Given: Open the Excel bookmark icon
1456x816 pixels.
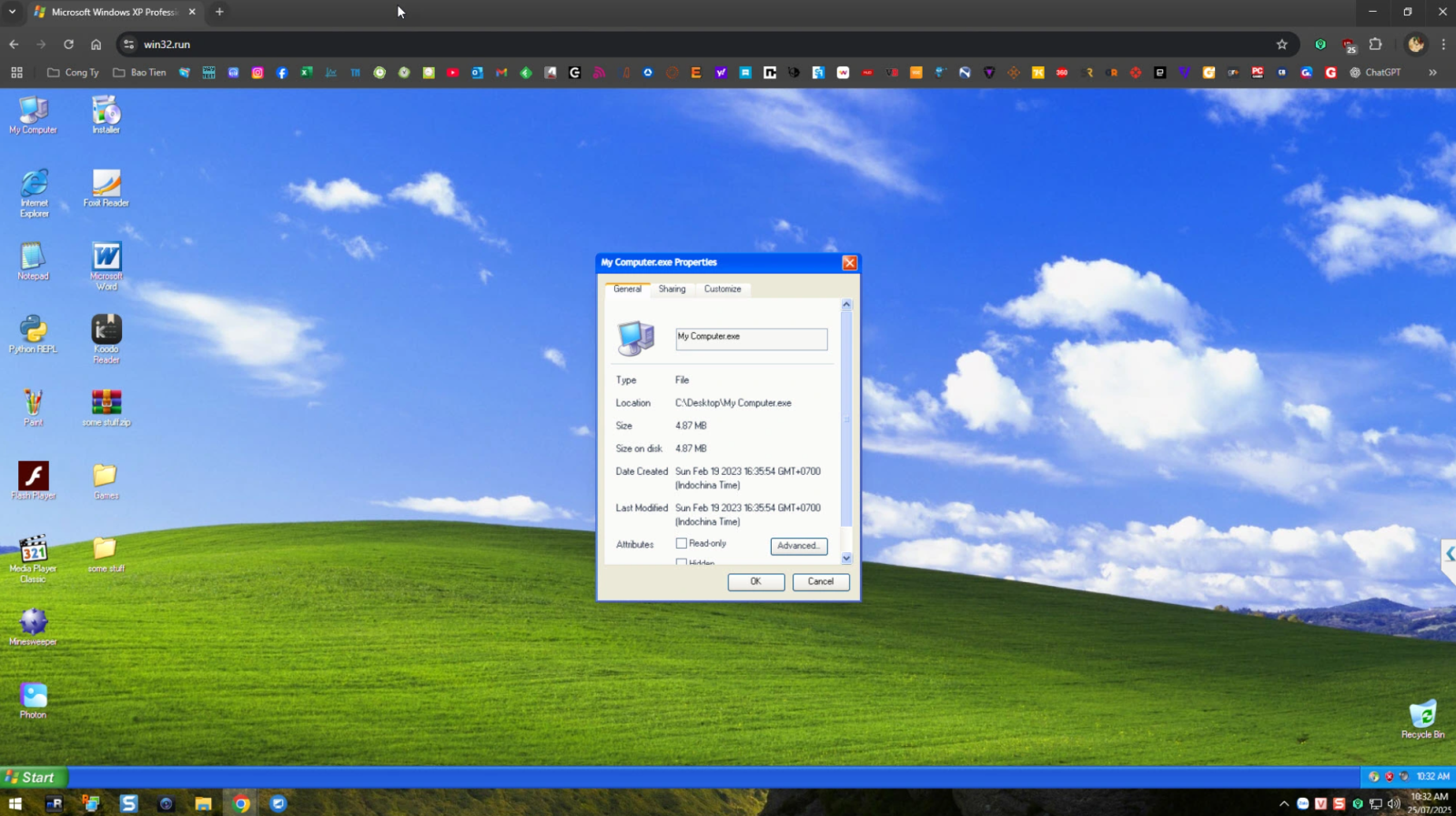Looking at the screenshot, I should click(307, 73).
